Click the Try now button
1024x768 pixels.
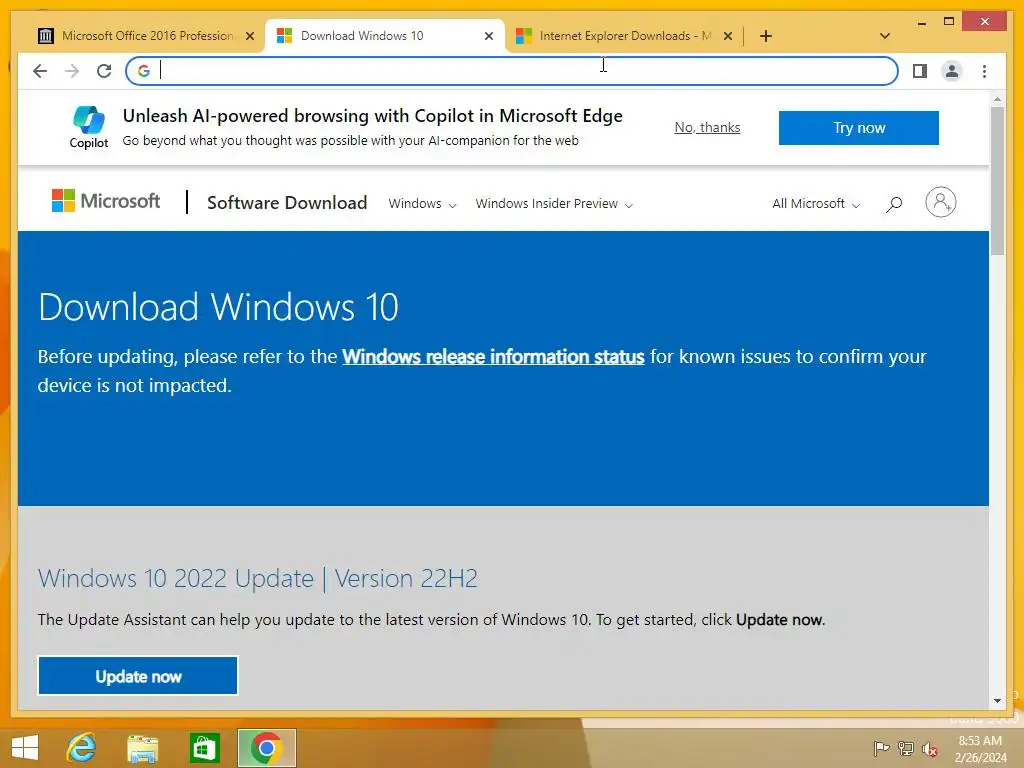(x=859, y=128)
